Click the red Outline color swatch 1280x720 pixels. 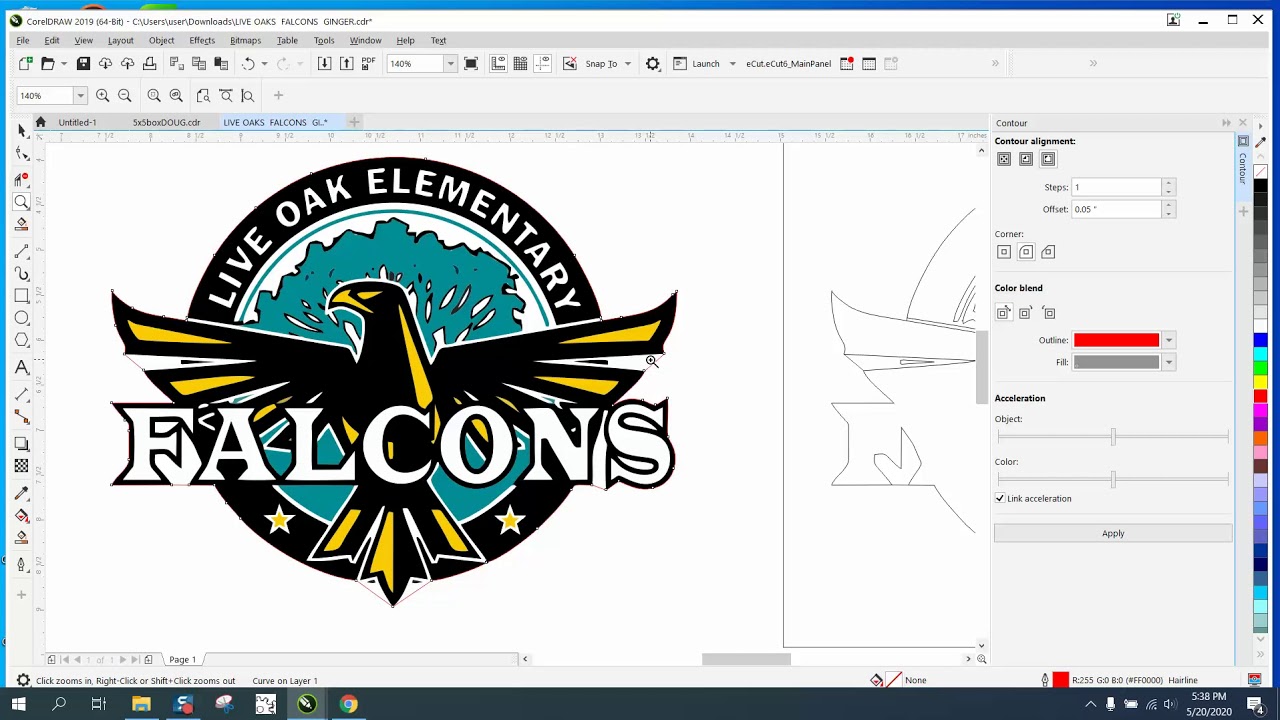pyautogui.click(x=1116, y=341)
